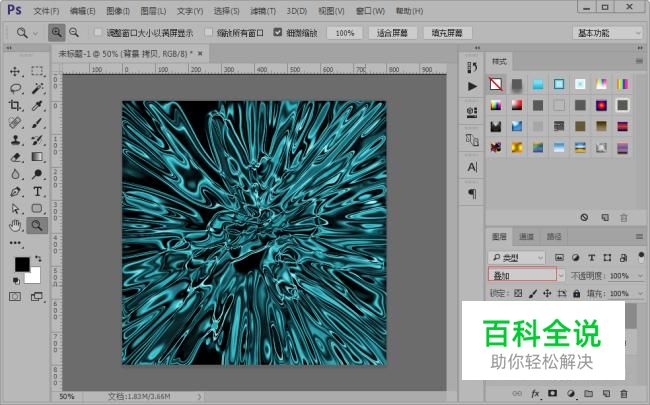Select the Rectangular Marquee tool
This screenshot has height=405, width=650.
click(37, 71)
